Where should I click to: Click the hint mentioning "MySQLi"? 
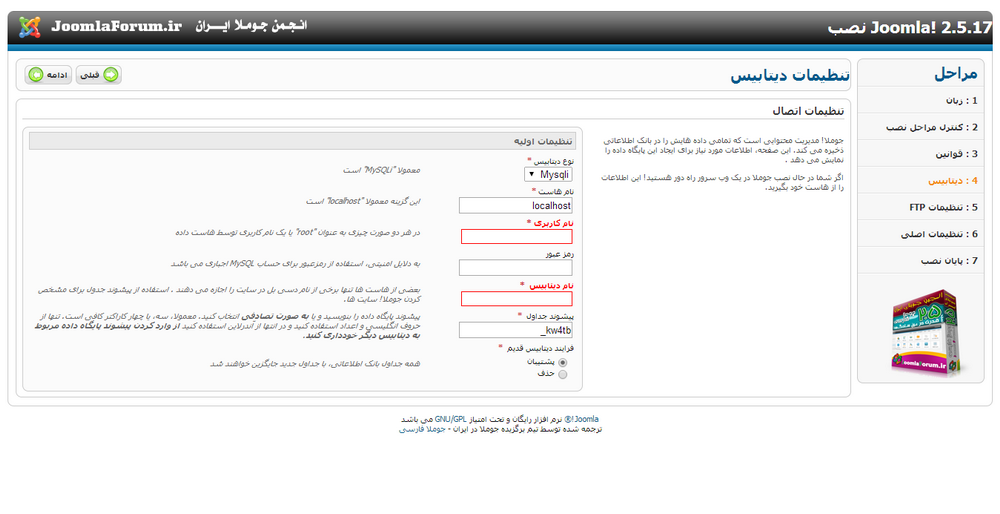(x=381, y=170)
